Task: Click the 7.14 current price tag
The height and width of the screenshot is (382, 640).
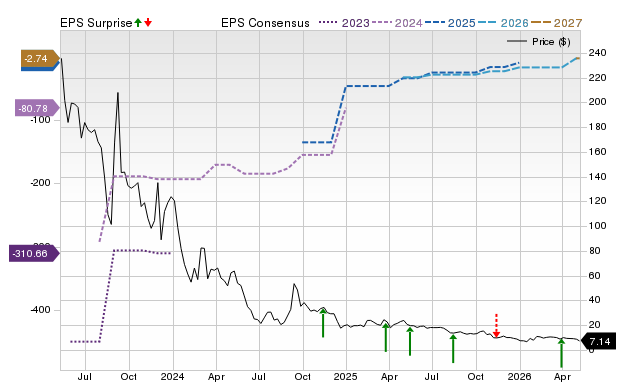Action: (x=598, y=341)
